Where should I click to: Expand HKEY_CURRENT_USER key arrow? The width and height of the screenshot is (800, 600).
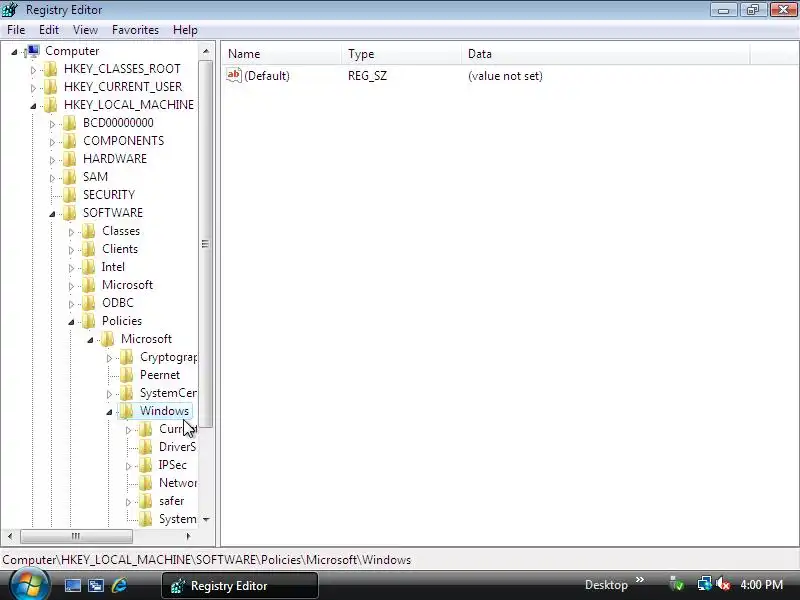click(x=33, y=88)
